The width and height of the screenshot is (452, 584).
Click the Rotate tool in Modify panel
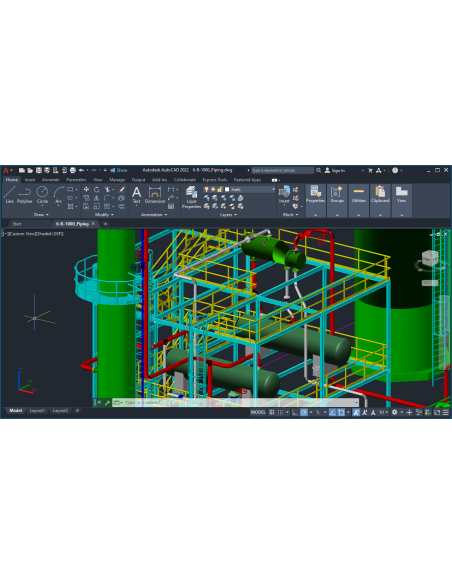97,190
